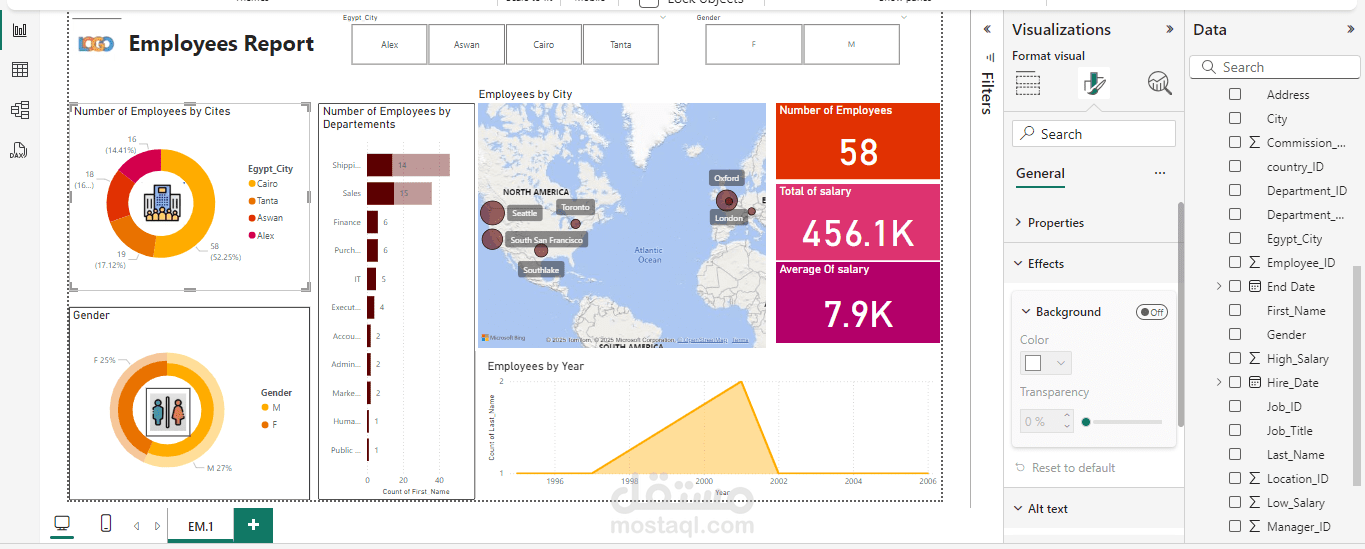
Task: Check the City field checkbox
Action: coord(1235,118)
